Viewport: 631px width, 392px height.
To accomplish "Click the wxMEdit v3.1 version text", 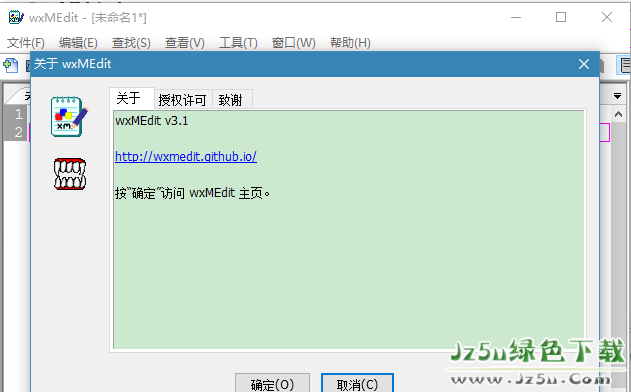I will [152, 121].
